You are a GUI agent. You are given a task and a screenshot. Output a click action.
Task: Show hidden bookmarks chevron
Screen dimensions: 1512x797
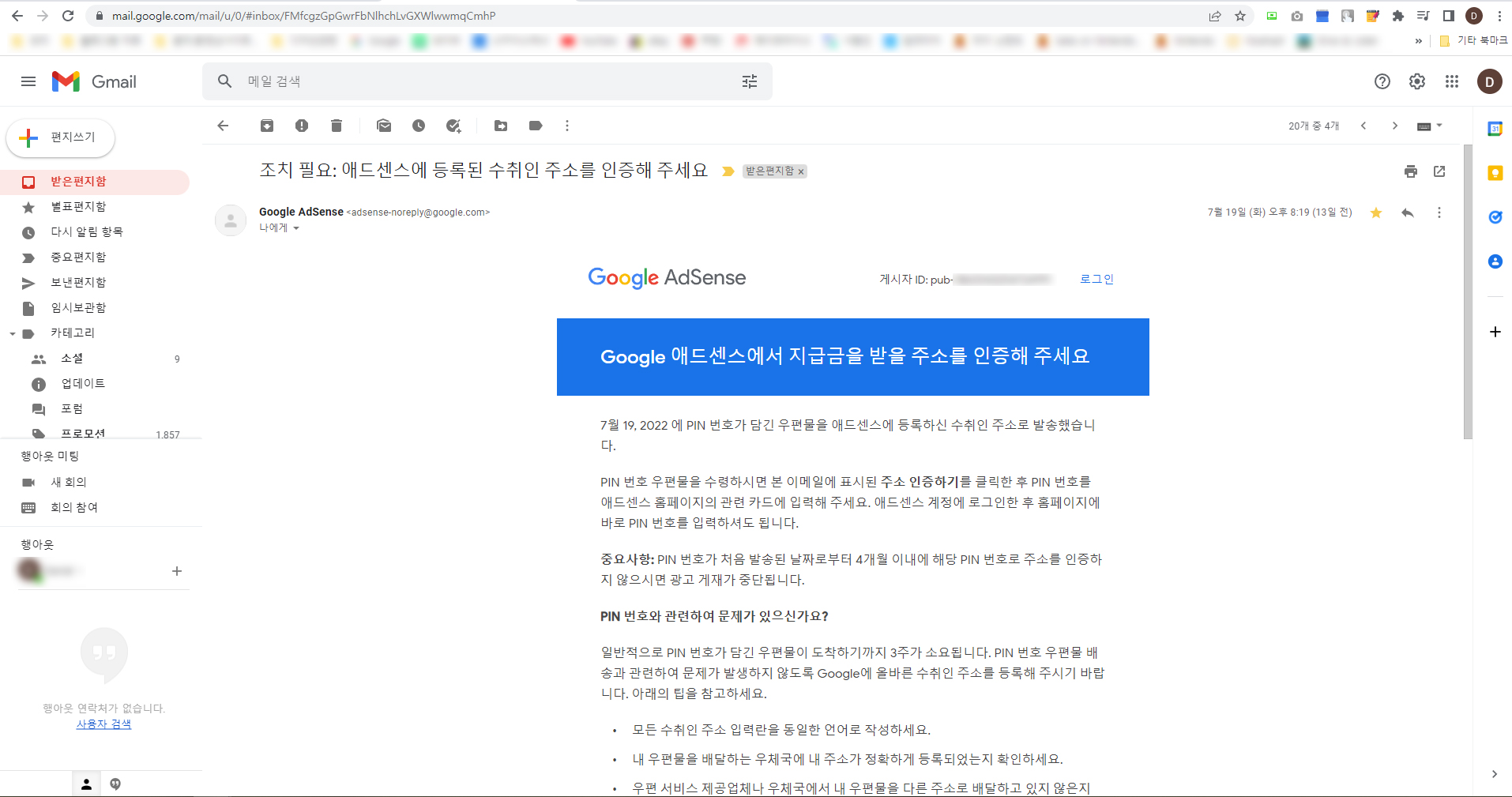click(x=1419, y=41)
